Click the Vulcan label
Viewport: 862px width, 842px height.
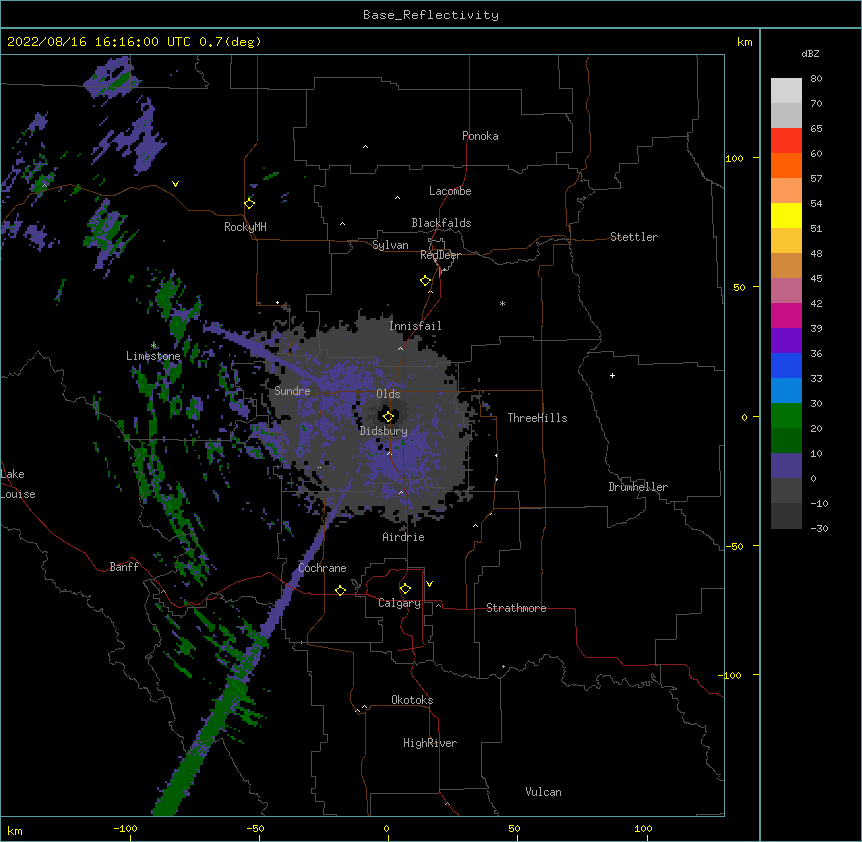543,792
